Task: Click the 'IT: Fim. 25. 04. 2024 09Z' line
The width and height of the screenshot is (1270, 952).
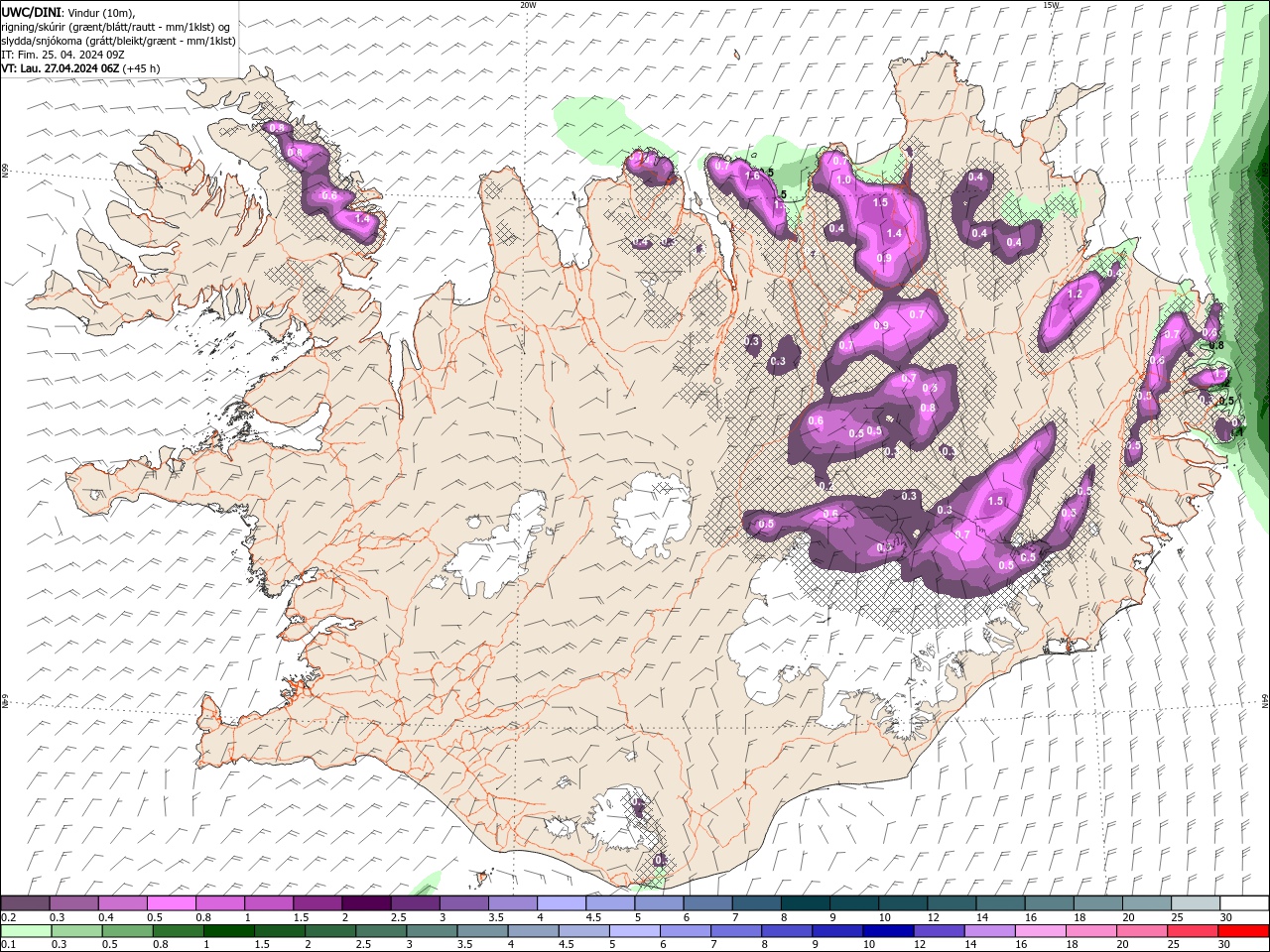Action: (x=63, y=55)
